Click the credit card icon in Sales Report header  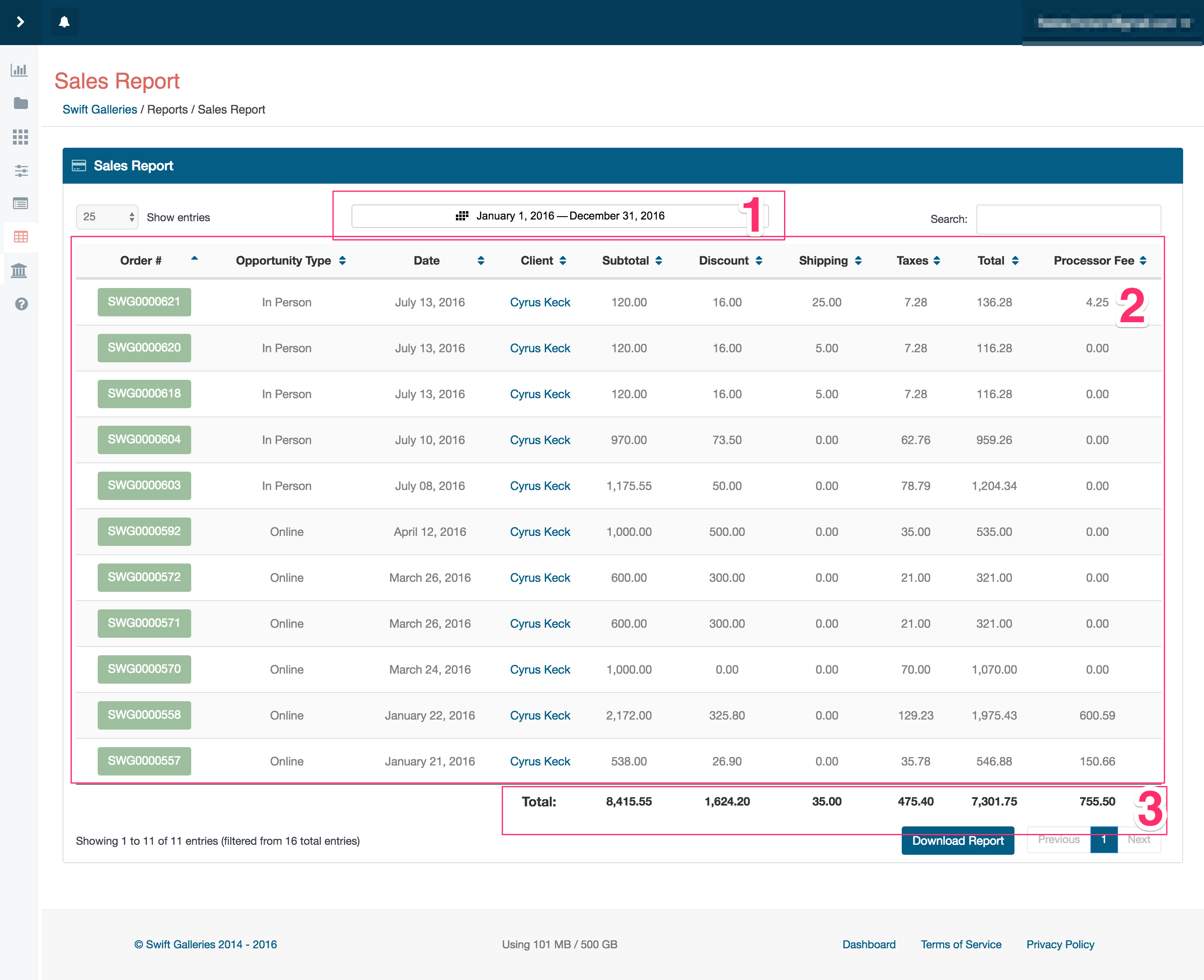click(x=79, y=165)
